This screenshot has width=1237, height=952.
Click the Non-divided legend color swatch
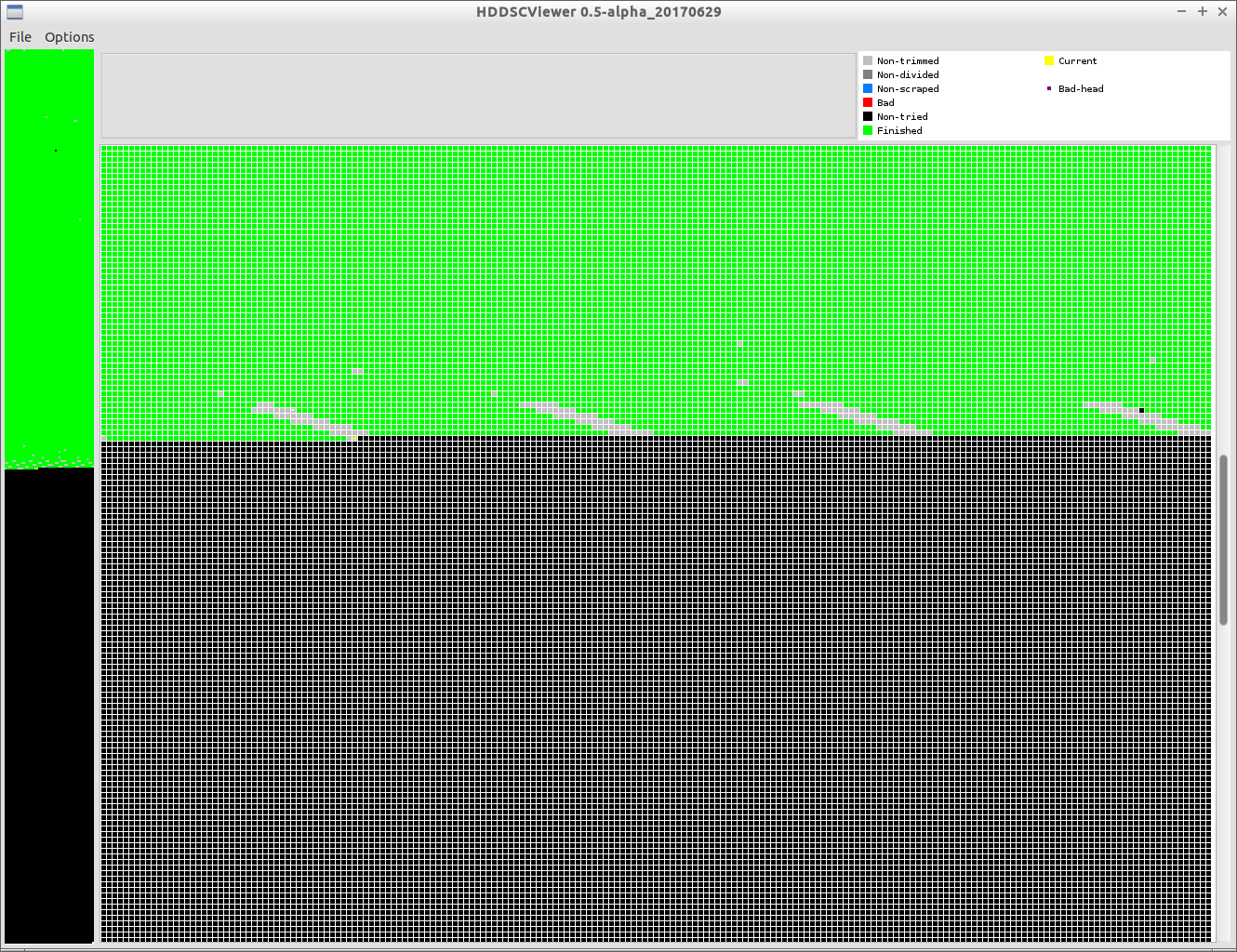click(x=868, y=74)
